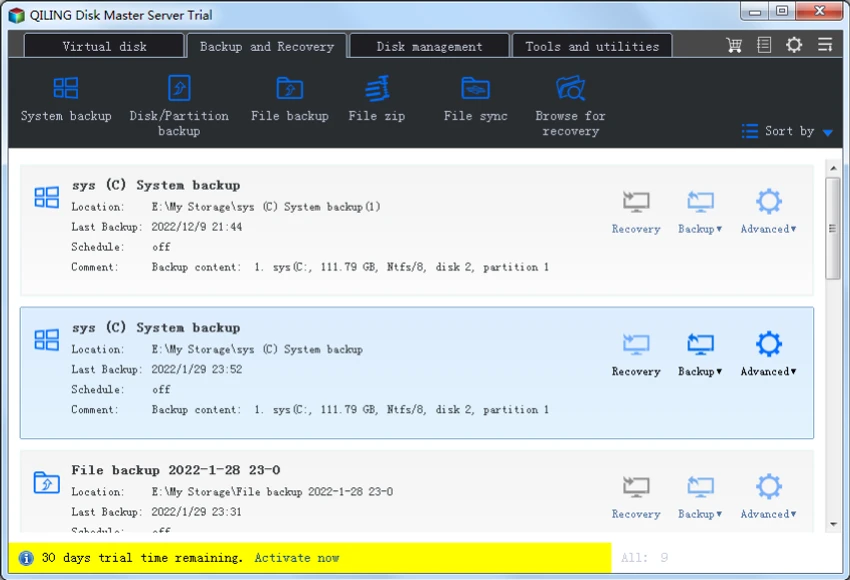Screen dimensions: 850x580
Task: Select Last Backup 2022/1/29 23:31 text
Action: pos(196,512)
